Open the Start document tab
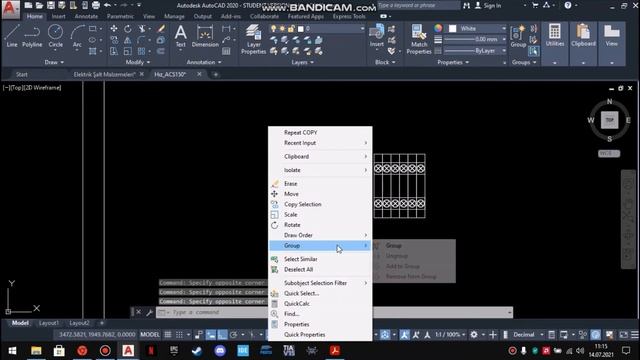 (22, 74)
